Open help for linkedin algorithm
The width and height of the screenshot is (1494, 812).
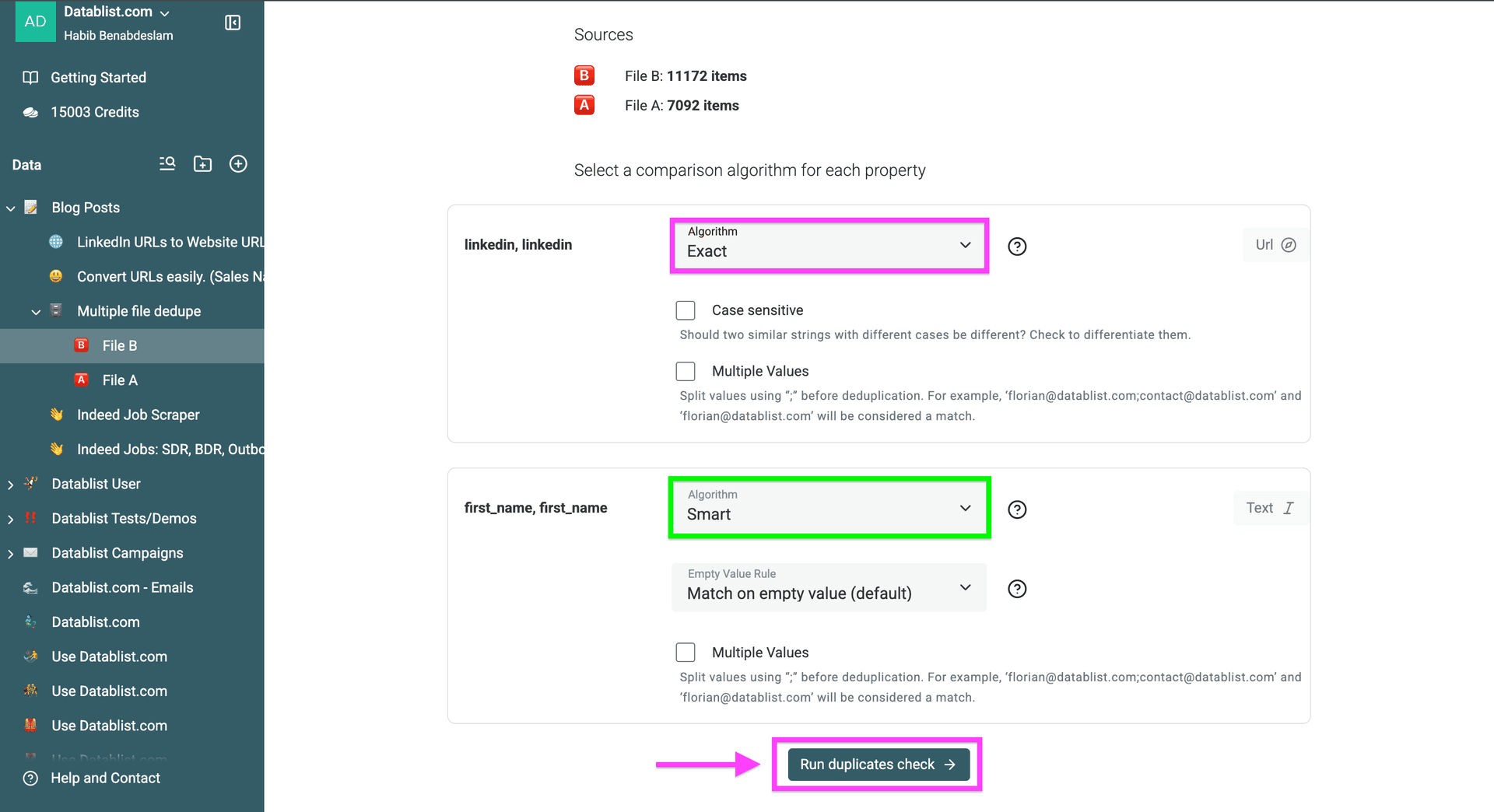coord(1017,247)
